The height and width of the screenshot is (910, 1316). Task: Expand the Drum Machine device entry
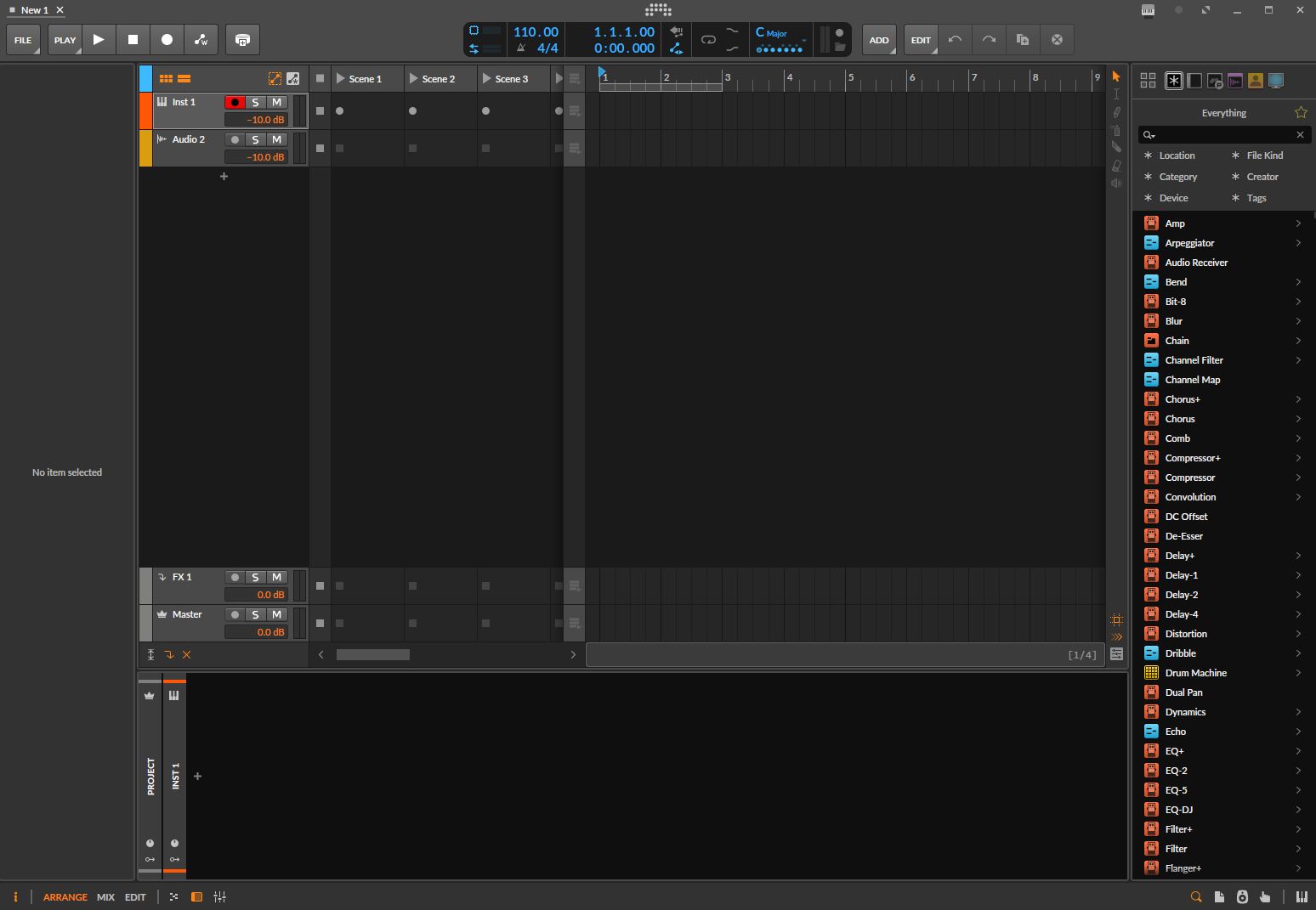(x=1298, y=672)
